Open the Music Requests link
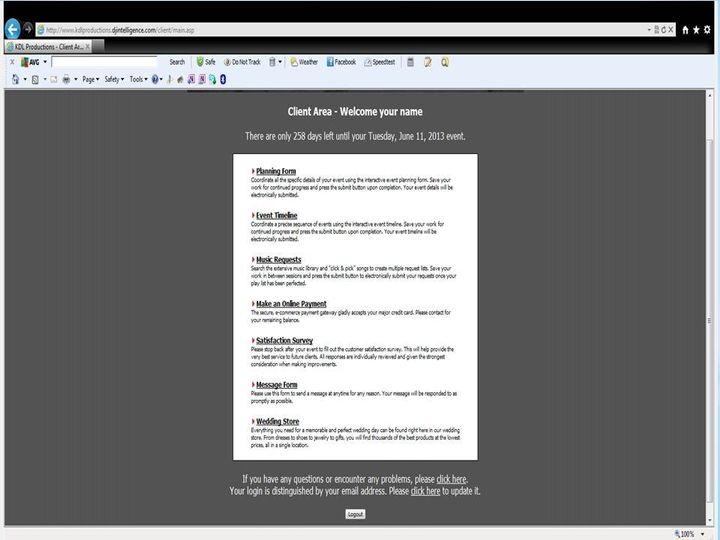The width and height of the screenshot is (720, 540). point(279,259)
